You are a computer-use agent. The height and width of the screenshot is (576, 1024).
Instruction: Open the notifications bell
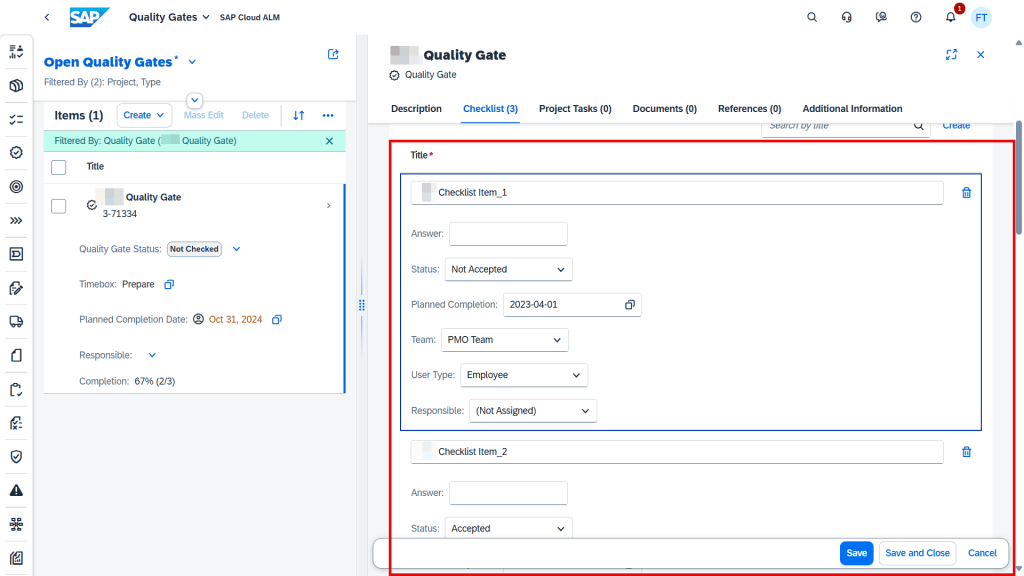point(951,17)
